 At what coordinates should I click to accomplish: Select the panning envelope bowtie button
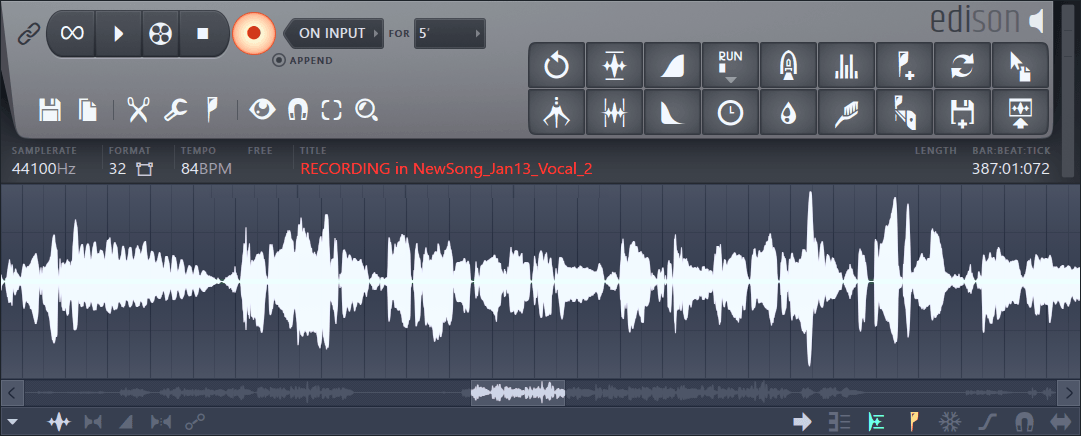click(93, 422)
